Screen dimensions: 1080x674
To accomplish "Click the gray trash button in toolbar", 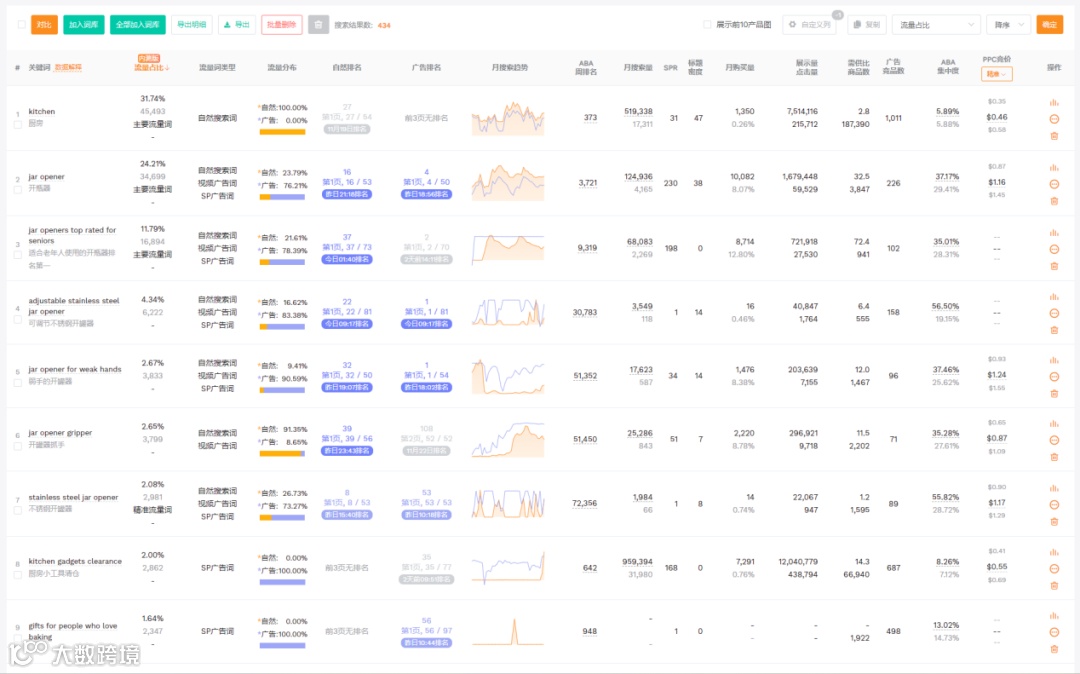I will pos(318,25).
